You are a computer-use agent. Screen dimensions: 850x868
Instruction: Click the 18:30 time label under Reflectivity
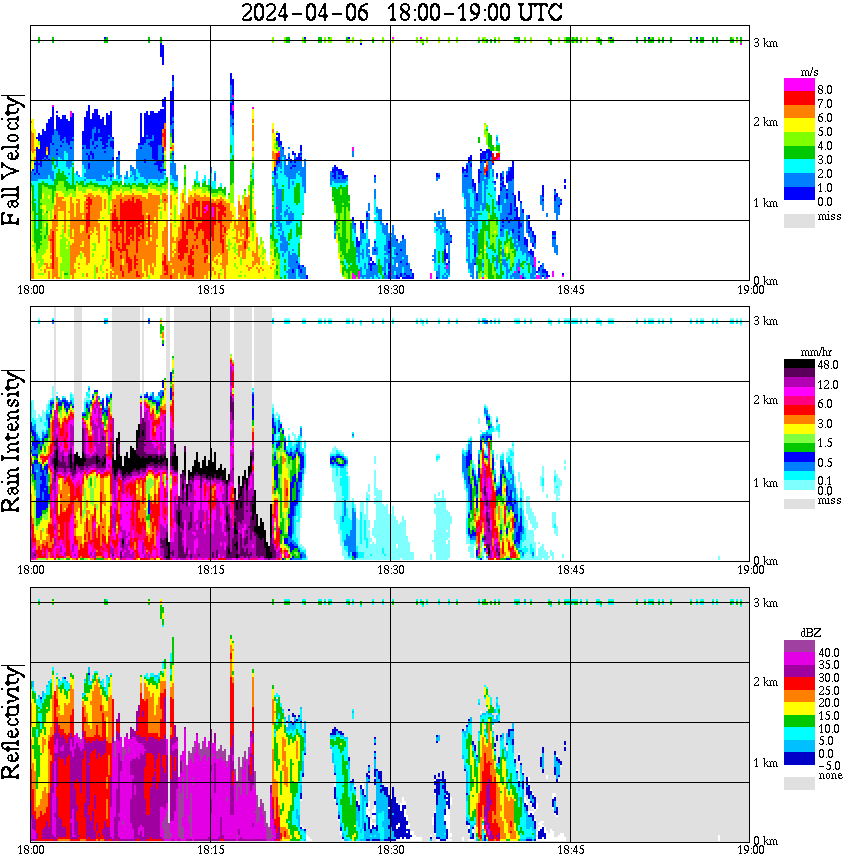pyautogui.click(x=390, y=850)
